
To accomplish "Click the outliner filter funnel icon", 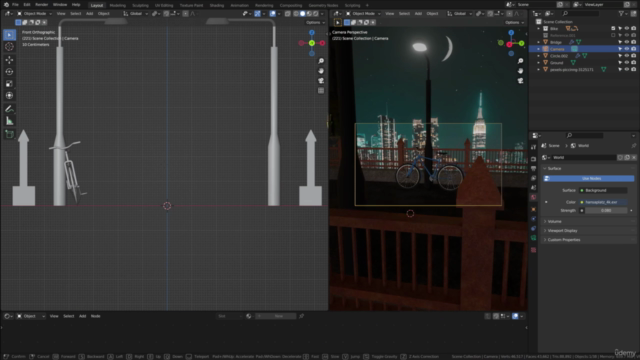I will (x=621, y=13).
